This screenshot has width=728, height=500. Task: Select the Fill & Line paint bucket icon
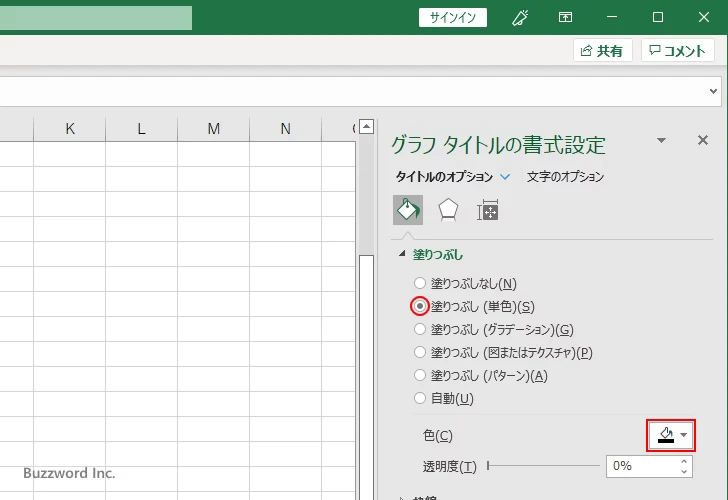[408, 209]
